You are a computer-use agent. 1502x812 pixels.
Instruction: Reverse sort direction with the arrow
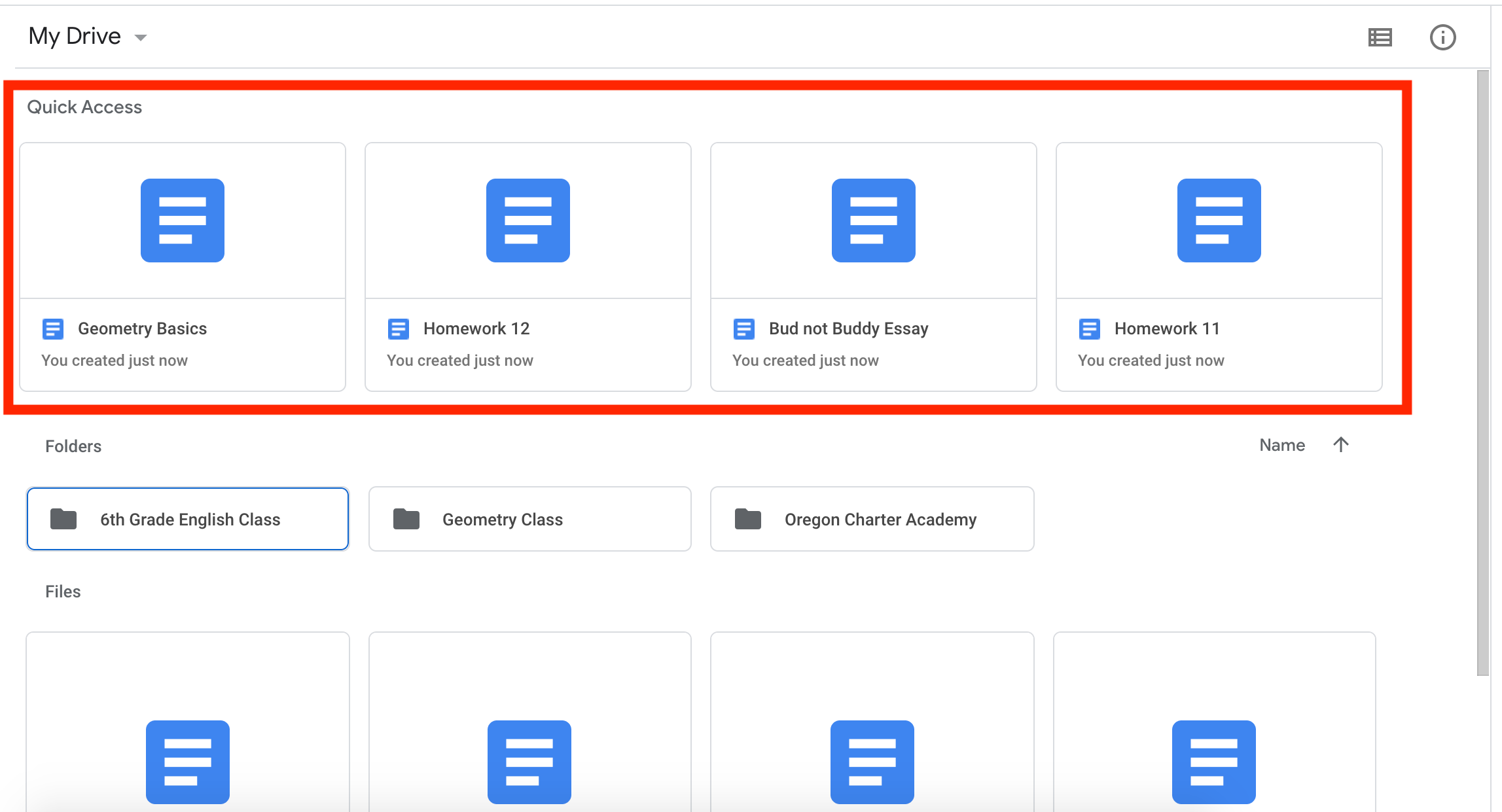pos(1341,445)
